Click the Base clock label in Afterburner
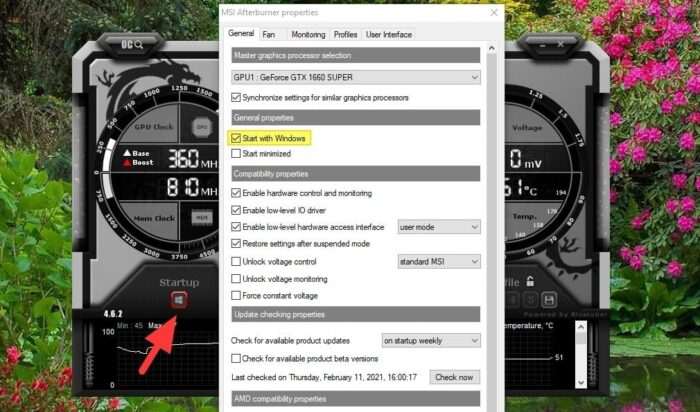This screenshot has width=700, height=412. (140, 153)
